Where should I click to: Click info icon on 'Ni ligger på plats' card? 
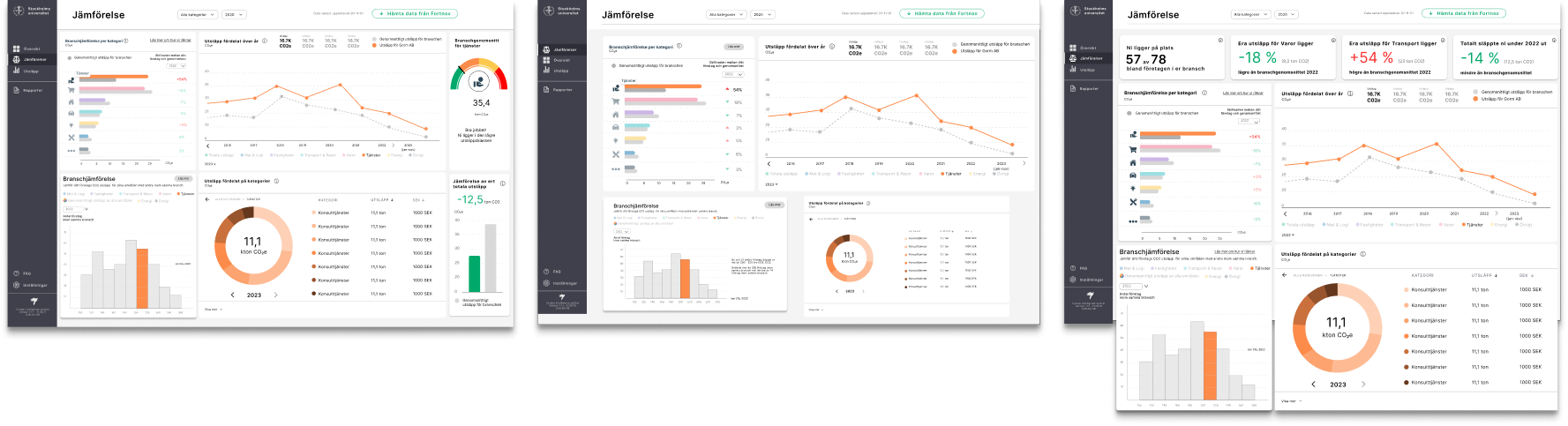point(1220,41)
